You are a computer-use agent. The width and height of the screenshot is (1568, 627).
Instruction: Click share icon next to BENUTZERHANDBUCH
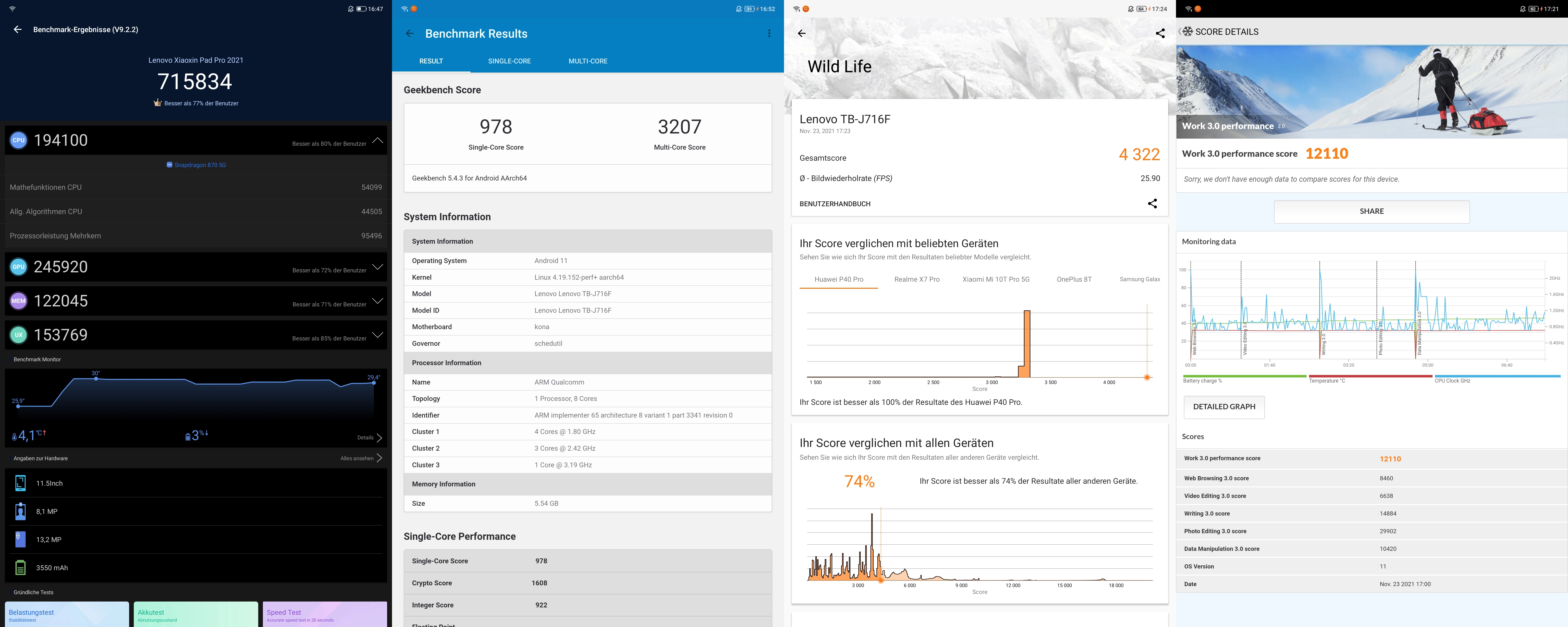click(1152, 203)
